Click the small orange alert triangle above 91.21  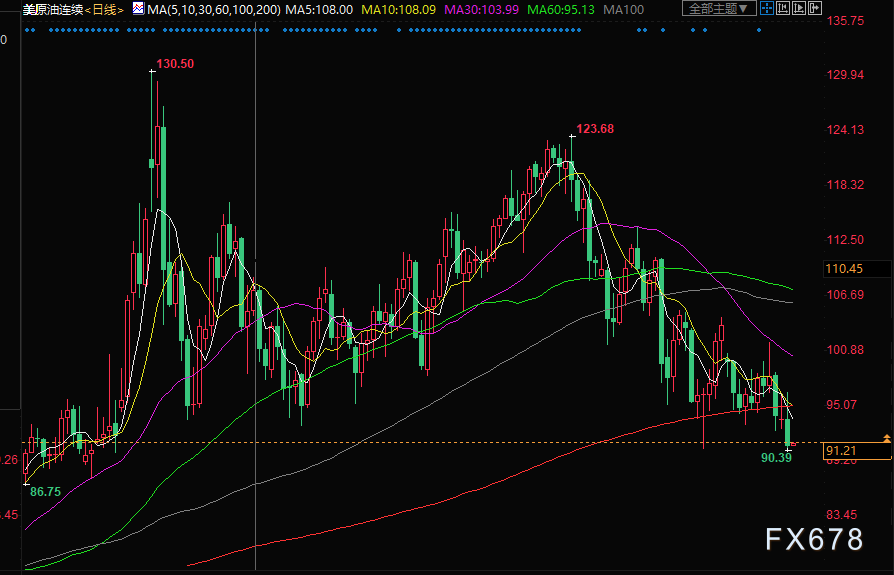click(x=887, y=438)
